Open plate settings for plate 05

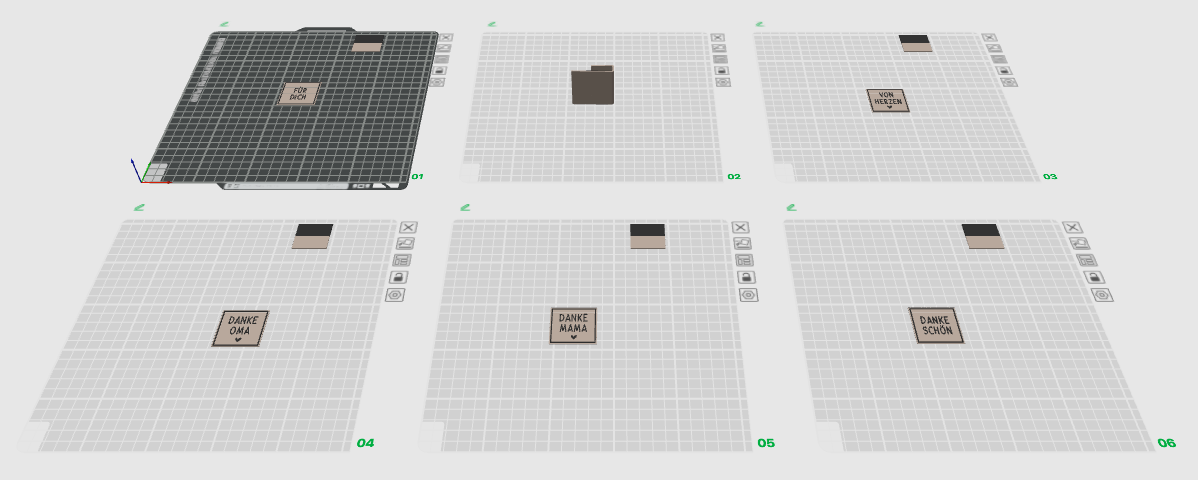click(x=749, y=294)
